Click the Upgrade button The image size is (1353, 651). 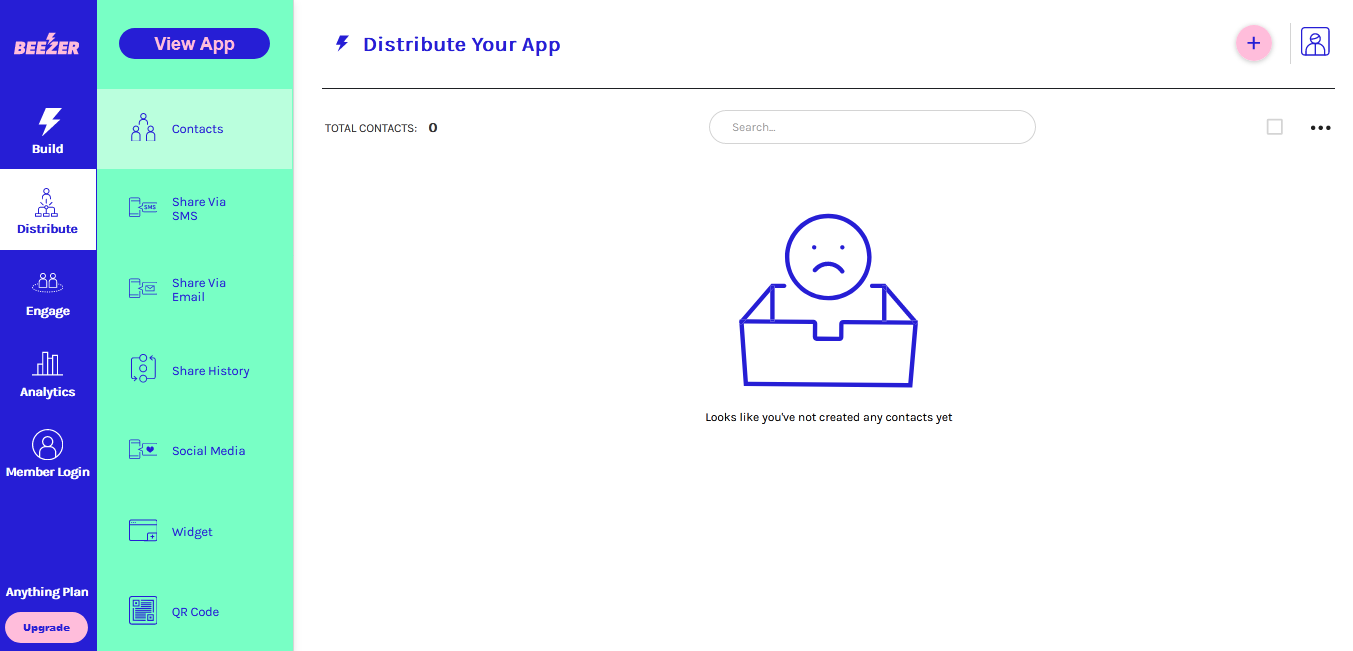[47, 627]
